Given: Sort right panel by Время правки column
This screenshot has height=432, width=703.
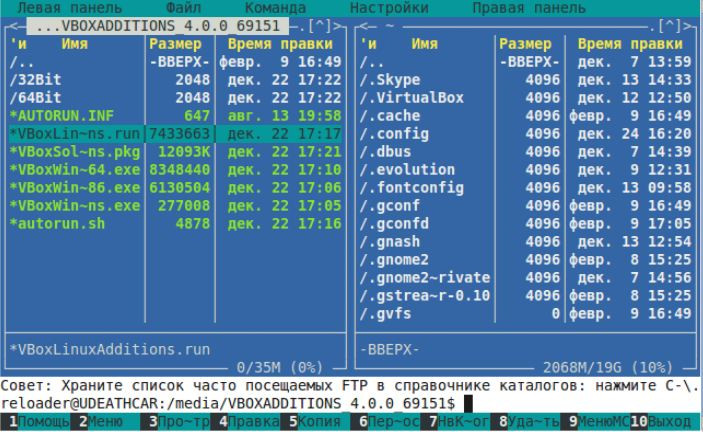Looking at the screenshot, I should pos(630,44).
